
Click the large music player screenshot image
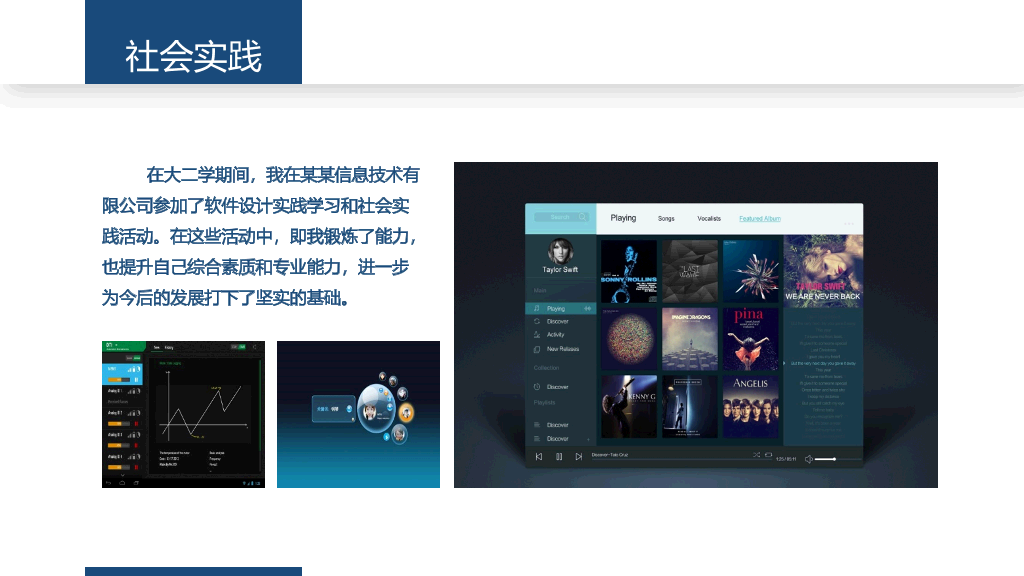[696, 325]
